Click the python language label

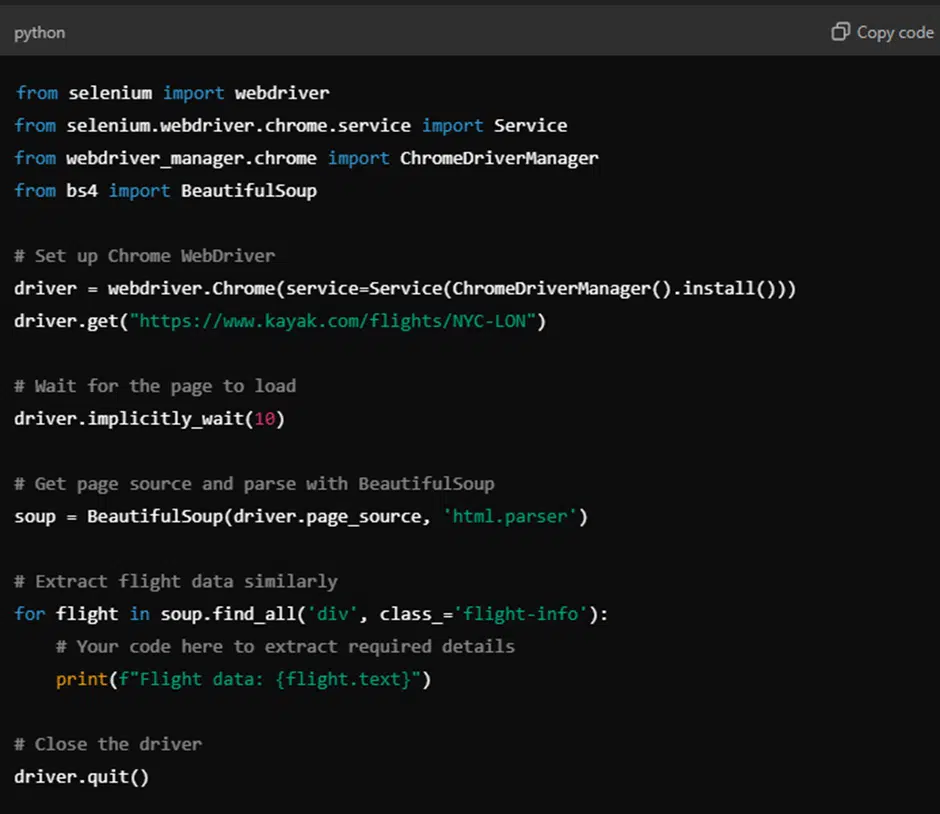[x=40, y=33]
